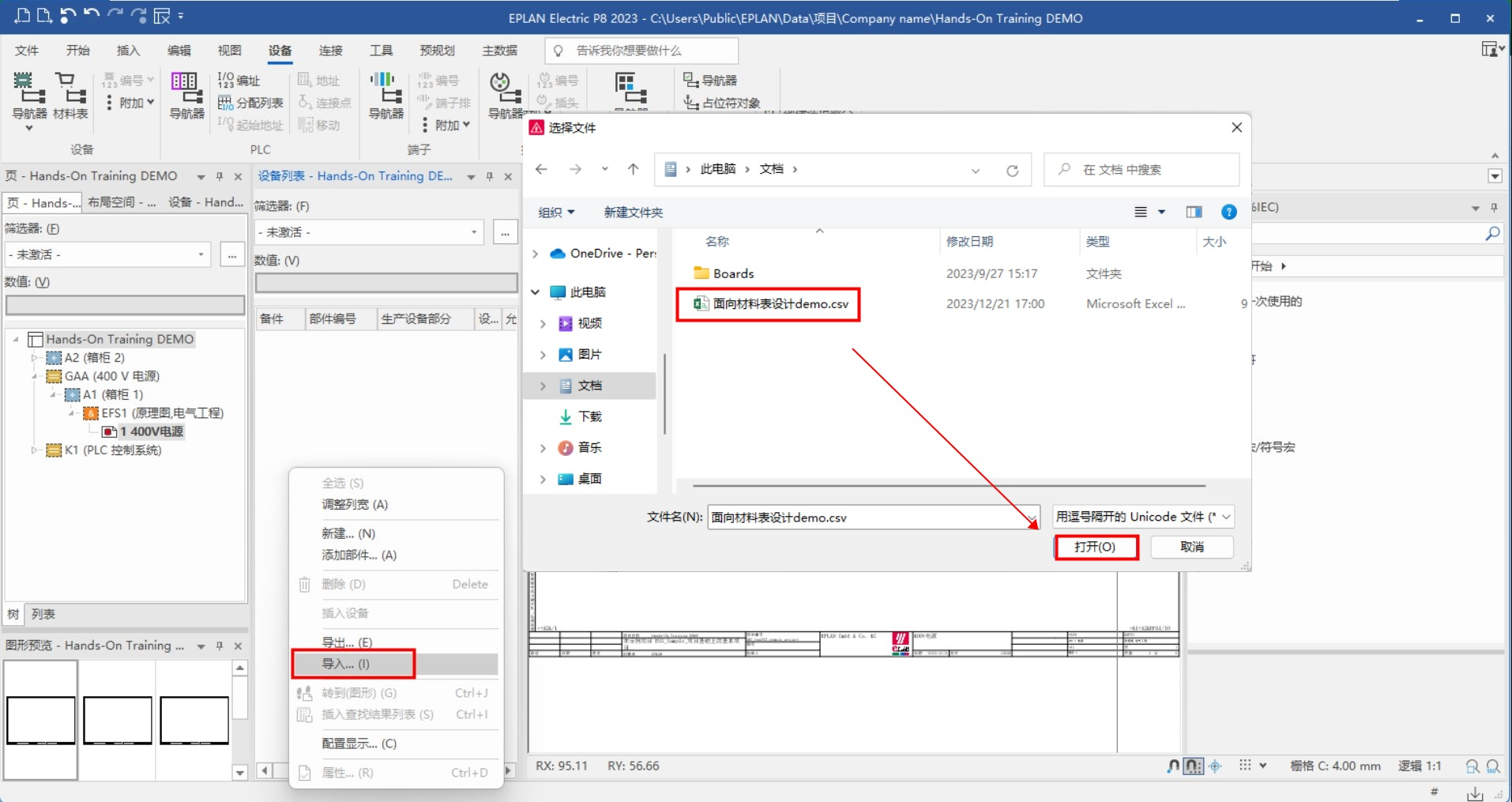
Task: Select the first graphic preview thumbnail
Action: point(41,719)
